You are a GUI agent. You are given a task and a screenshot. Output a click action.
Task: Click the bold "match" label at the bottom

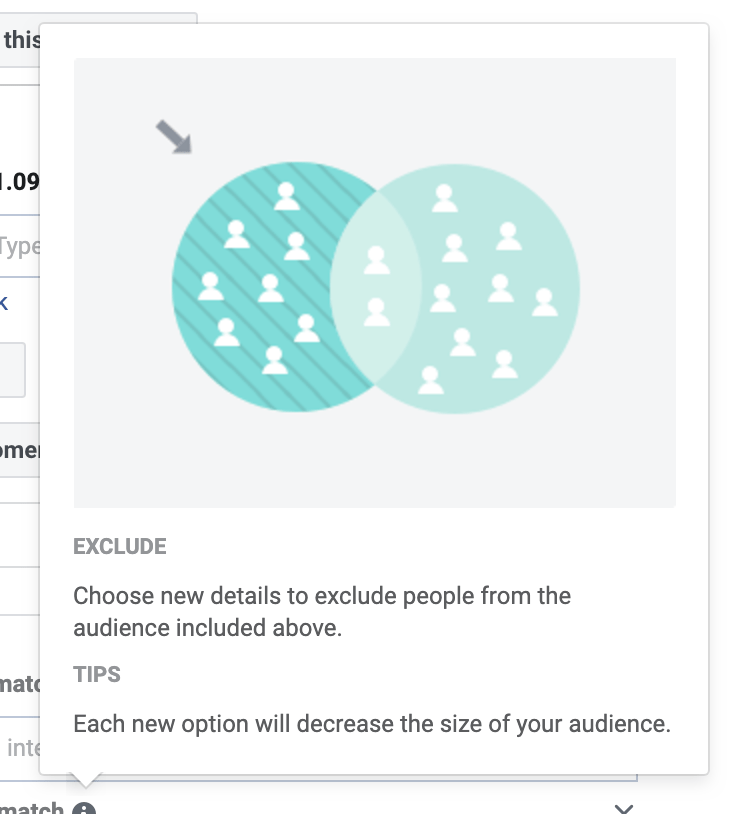(x=30, y=808)
